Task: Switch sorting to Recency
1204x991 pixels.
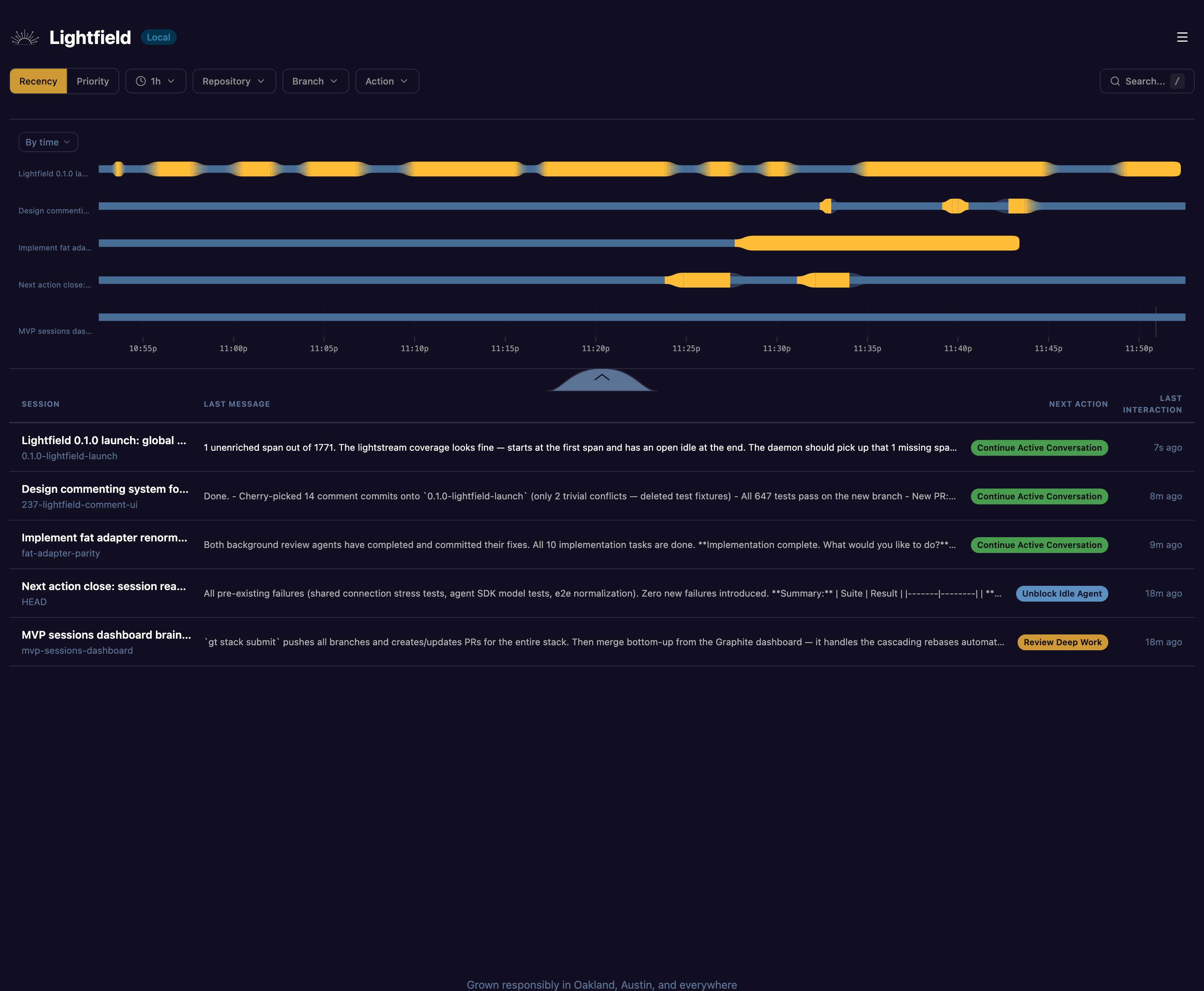Action: (38, 81)
